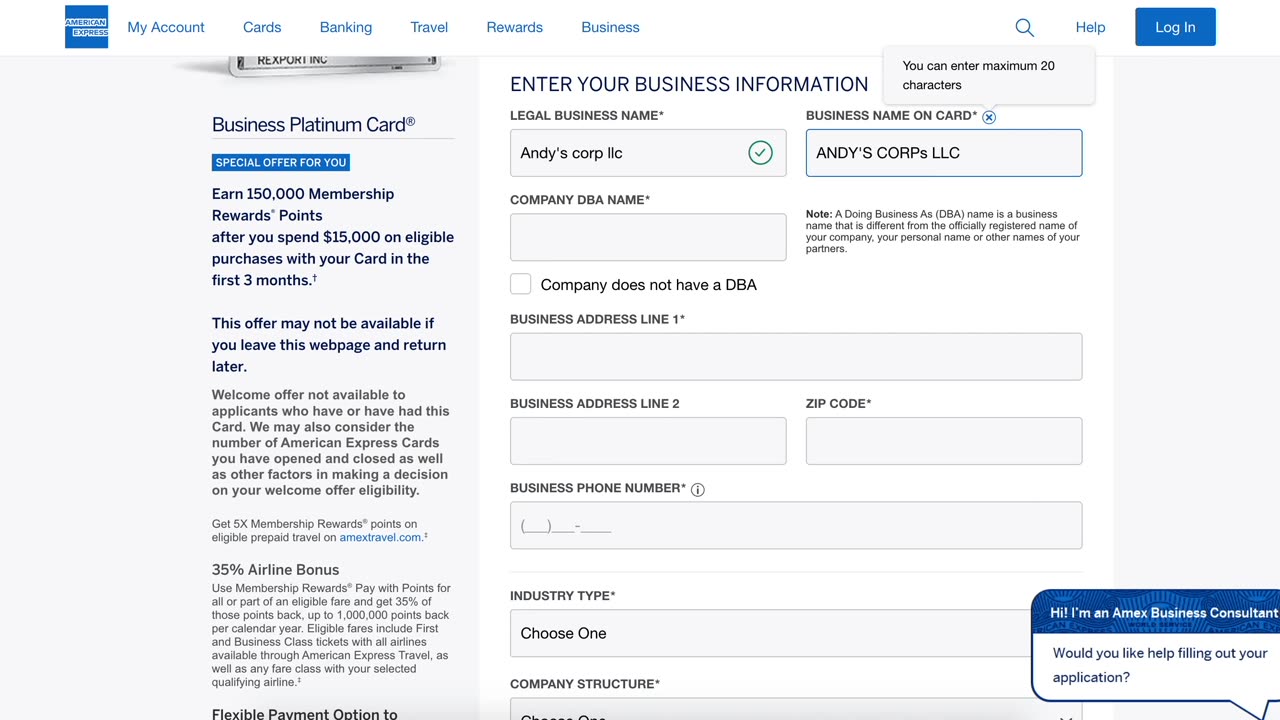The image size is (1280, 720).
Task: Focus Business Address Line 1 field
Action: [x=796, y=356]
